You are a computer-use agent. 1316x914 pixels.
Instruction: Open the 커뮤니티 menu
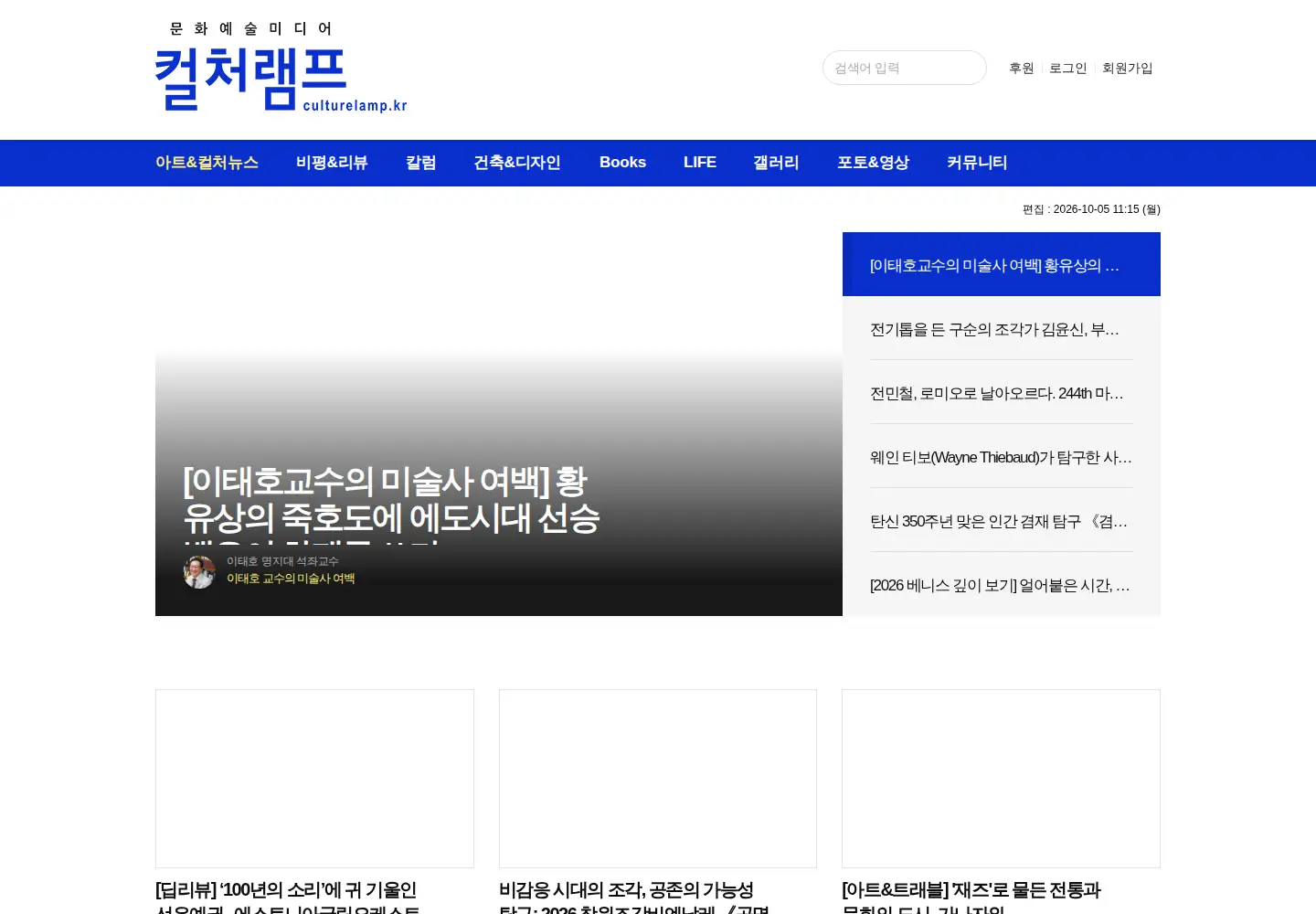click(x=977, y=163)
